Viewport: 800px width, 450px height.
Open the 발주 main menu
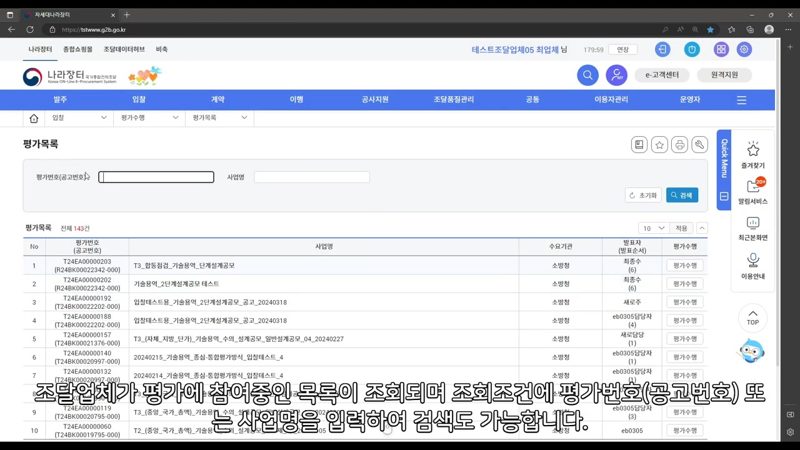[x=60, y=99]
